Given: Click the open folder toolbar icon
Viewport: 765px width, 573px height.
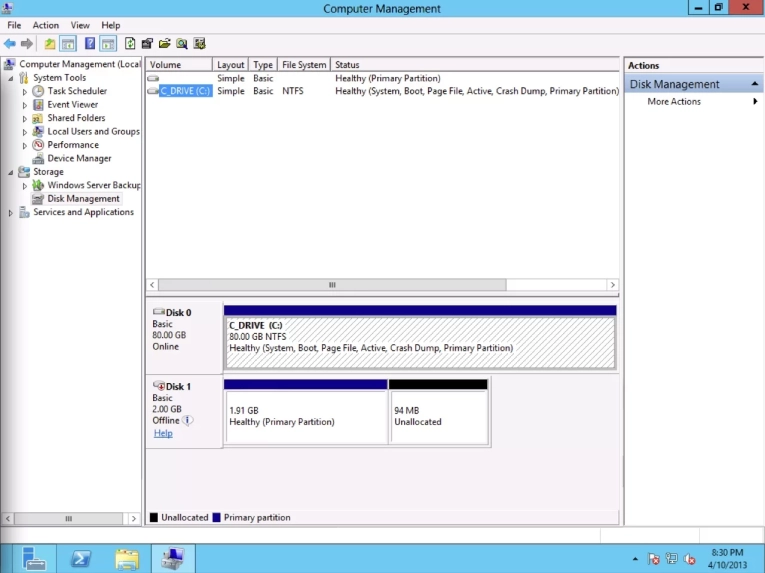Looking at the screenshot, I should click(164, 44).
